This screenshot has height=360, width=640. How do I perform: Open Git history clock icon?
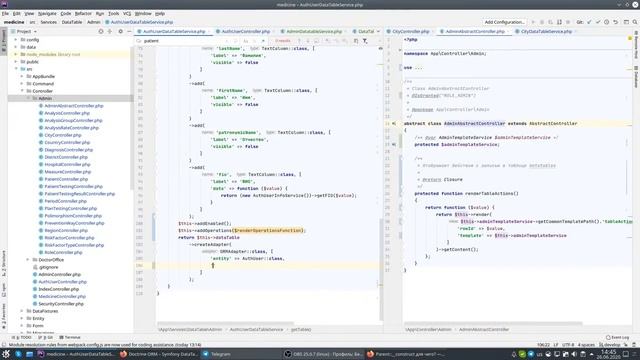(x=607, y=22)
